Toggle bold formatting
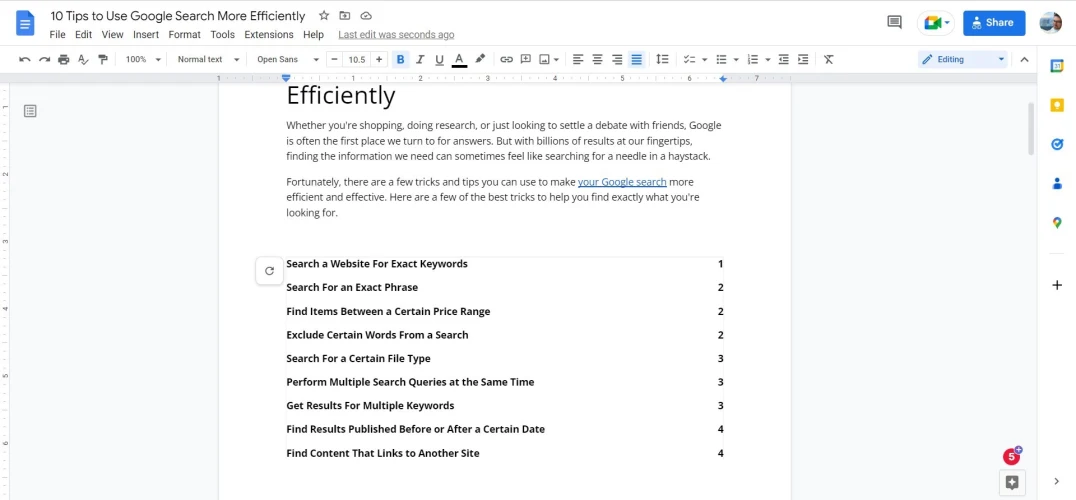This screenshot has width=1076, height=500. pyautogui.click(x=400, y=60)
